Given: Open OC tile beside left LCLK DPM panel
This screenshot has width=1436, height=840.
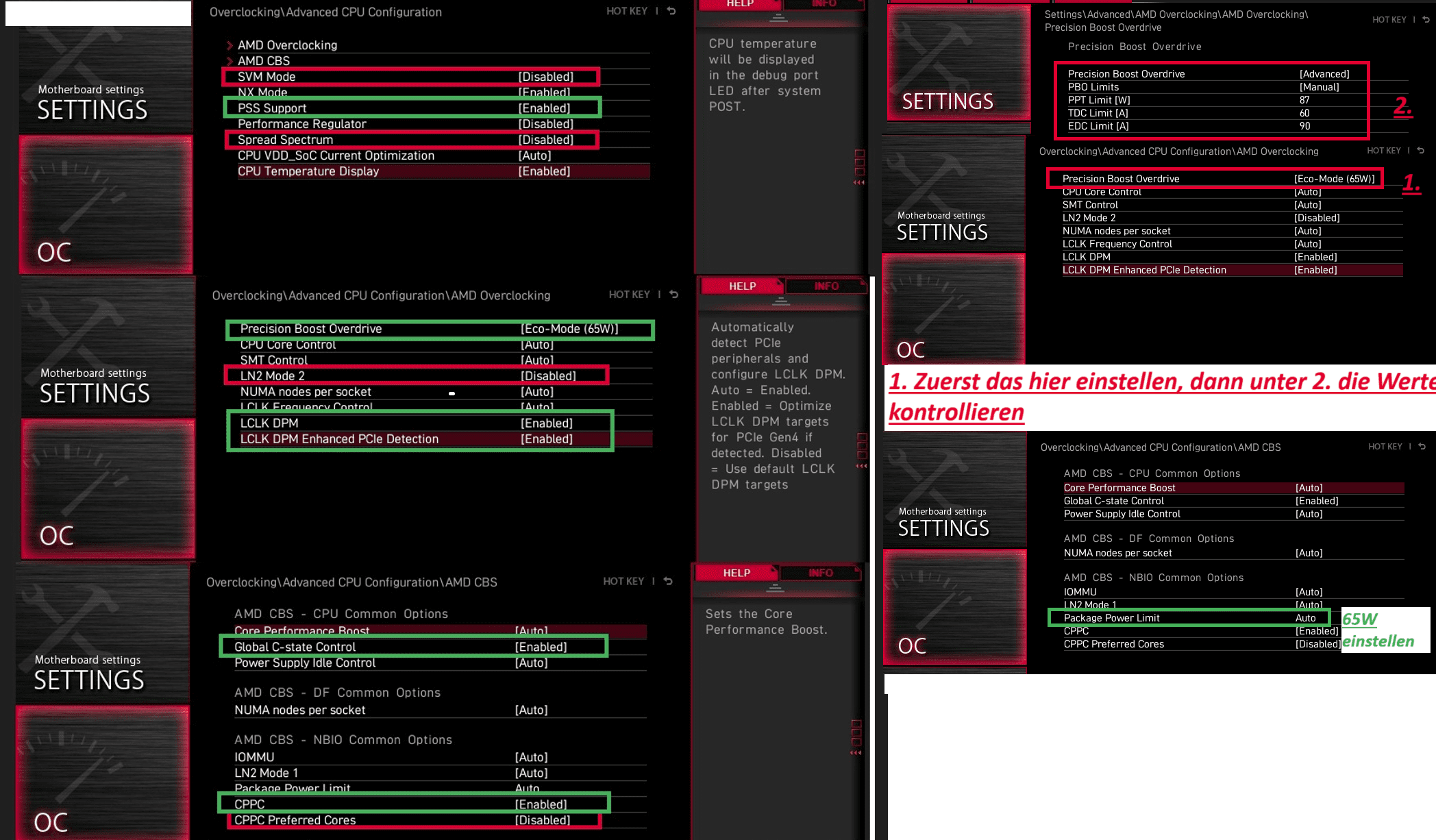Looking at the screenshot, I should click(108, 489).
